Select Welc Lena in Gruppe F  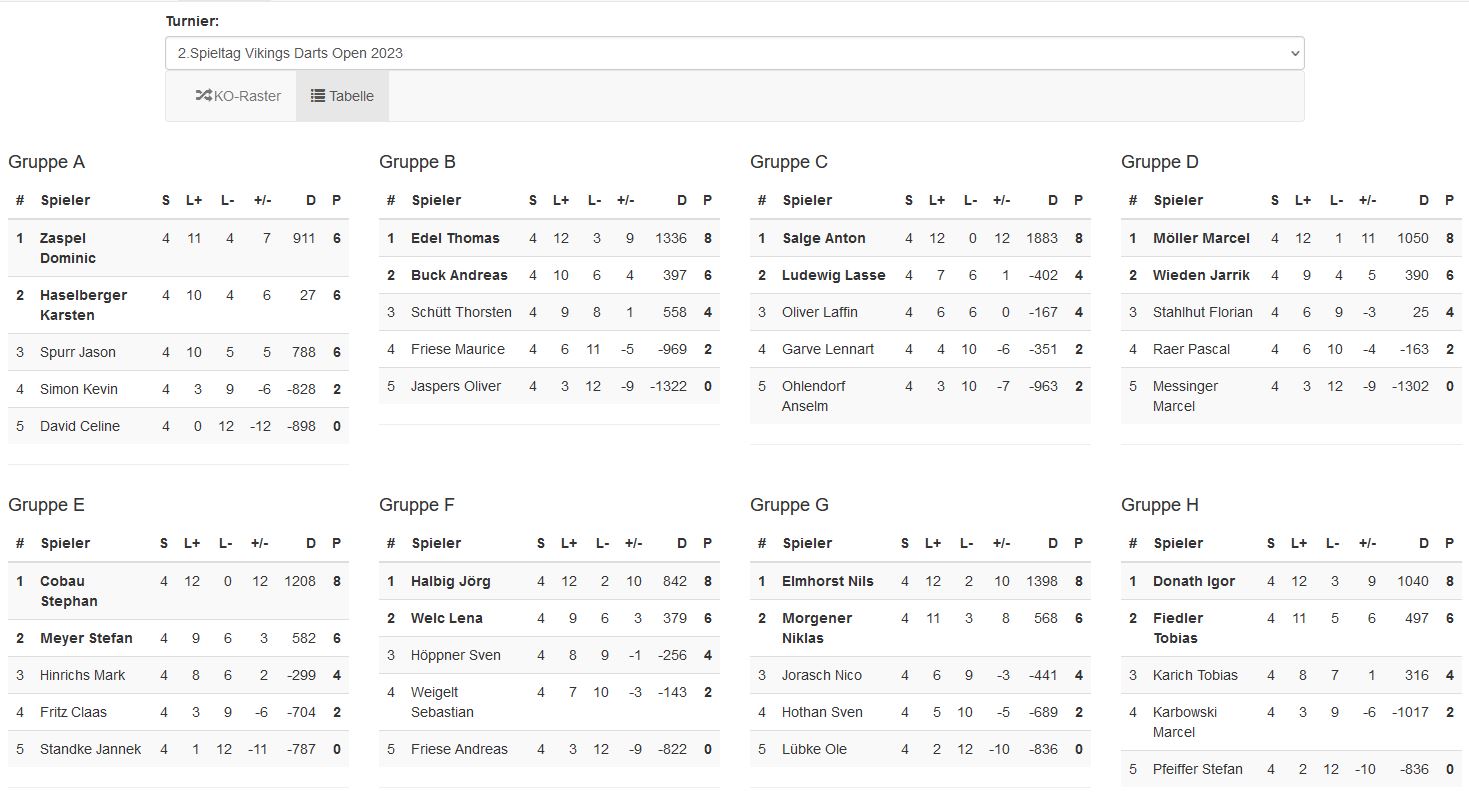click(447, 618)
